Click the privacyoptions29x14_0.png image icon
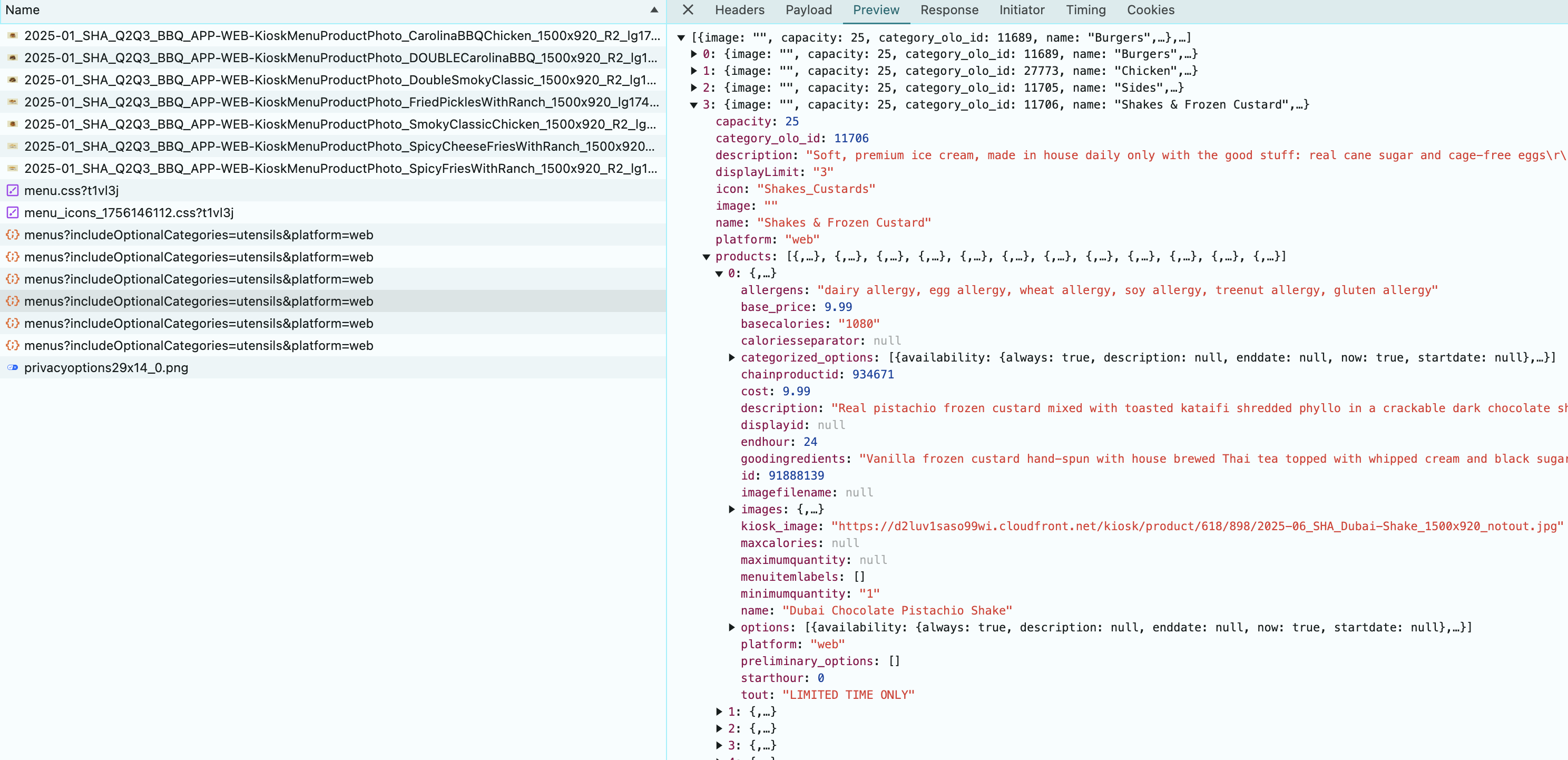Image resolution: width=1568 pixels, height=760 pixels. pos(12,368)
